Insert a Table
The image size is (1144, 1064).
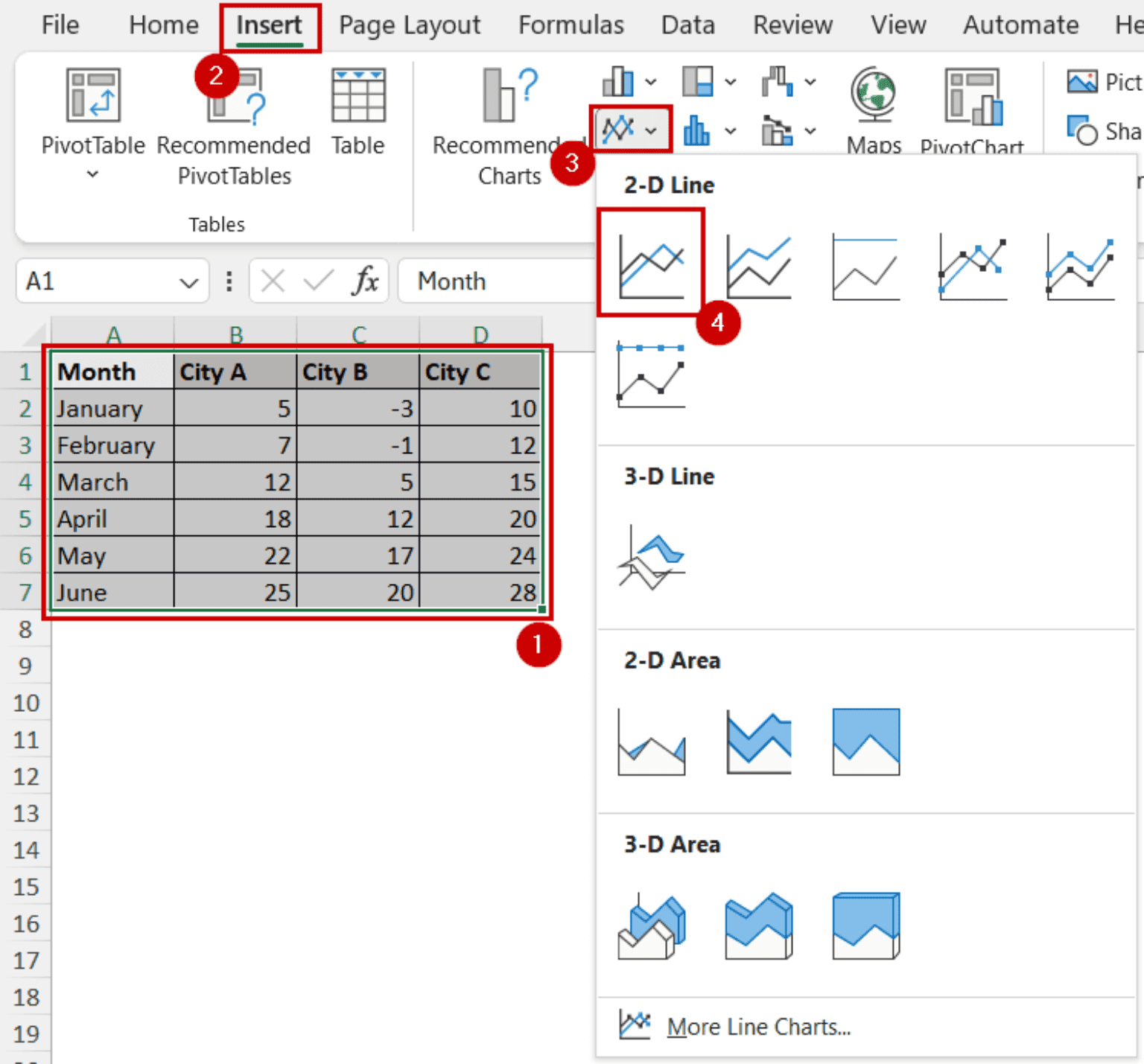[x=358, y=112]
